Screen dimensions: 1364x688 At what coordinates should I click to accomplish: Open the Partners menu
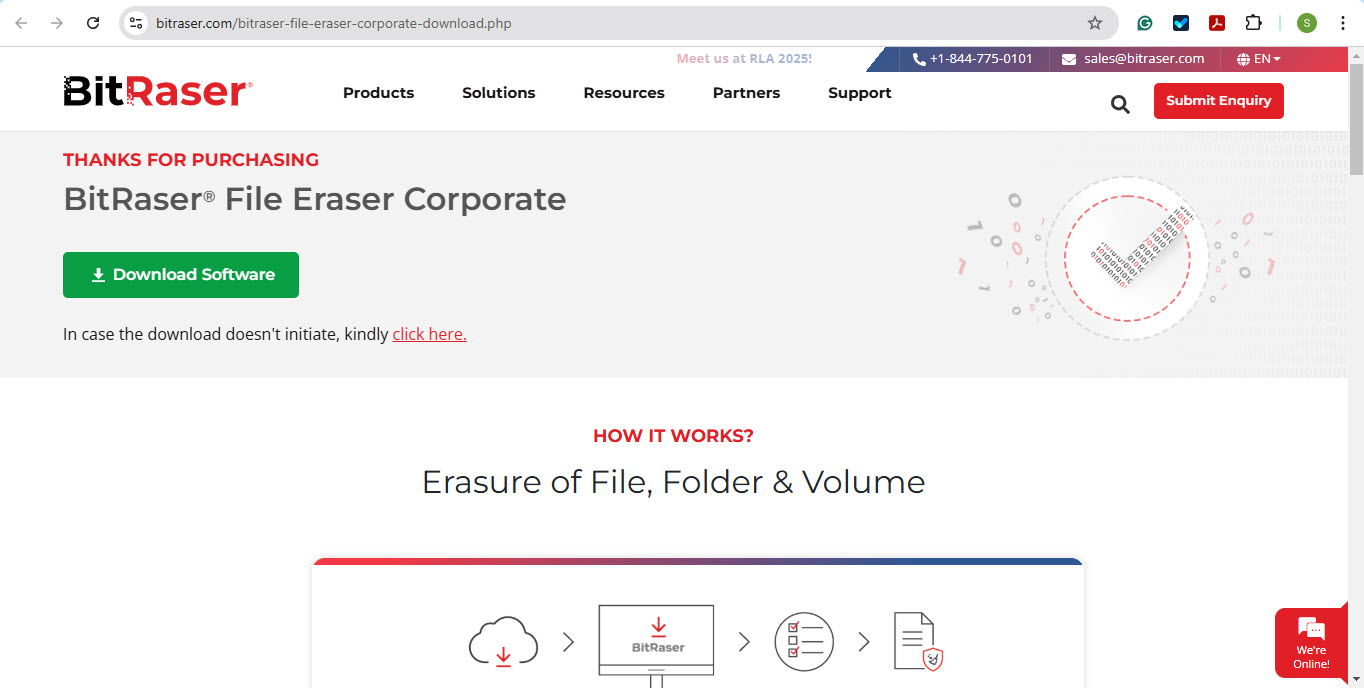pos(746,93)
